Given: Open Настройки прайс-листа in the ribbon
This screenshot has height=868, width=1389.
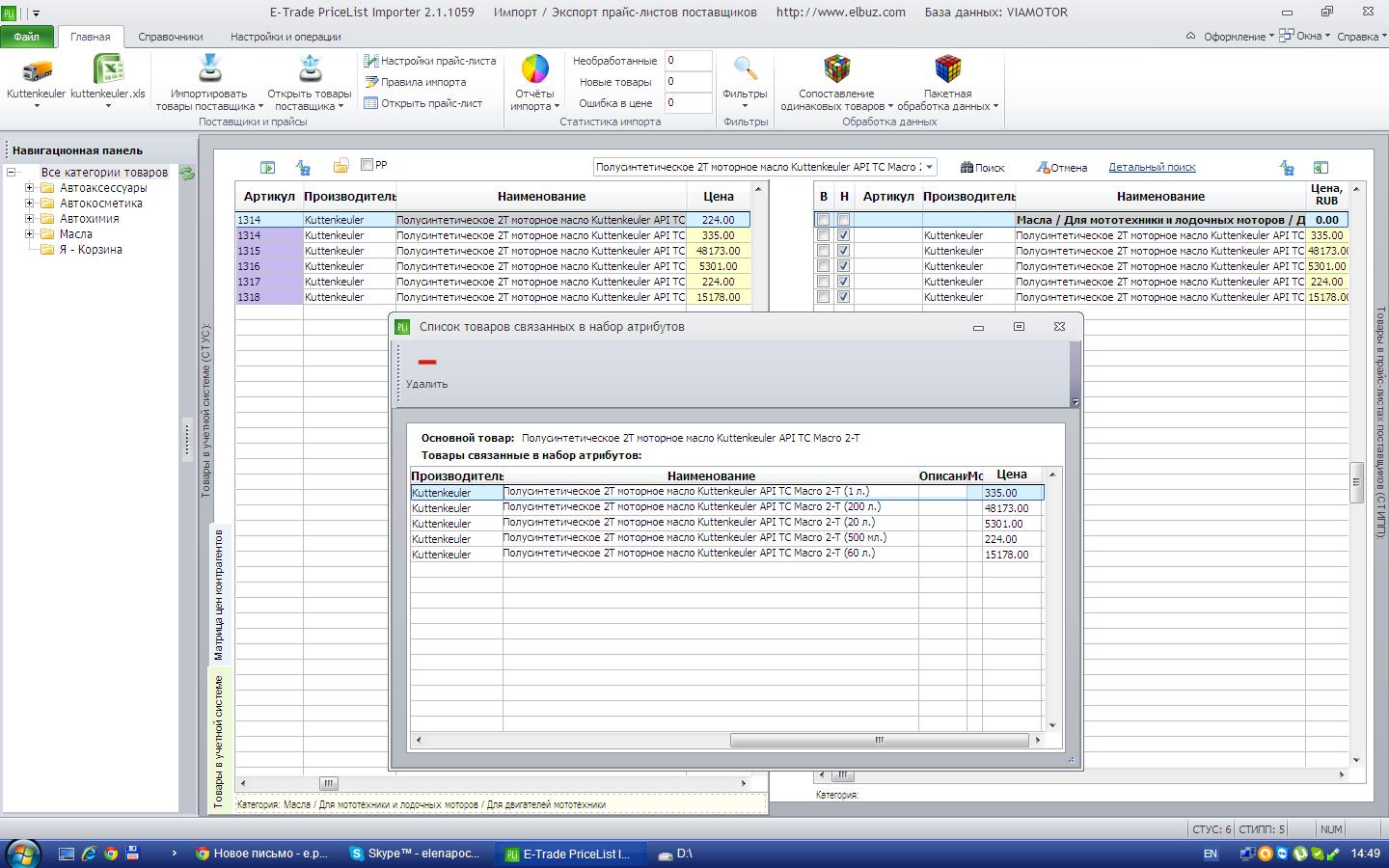Looking at the screenshot, I should [430, 61].
